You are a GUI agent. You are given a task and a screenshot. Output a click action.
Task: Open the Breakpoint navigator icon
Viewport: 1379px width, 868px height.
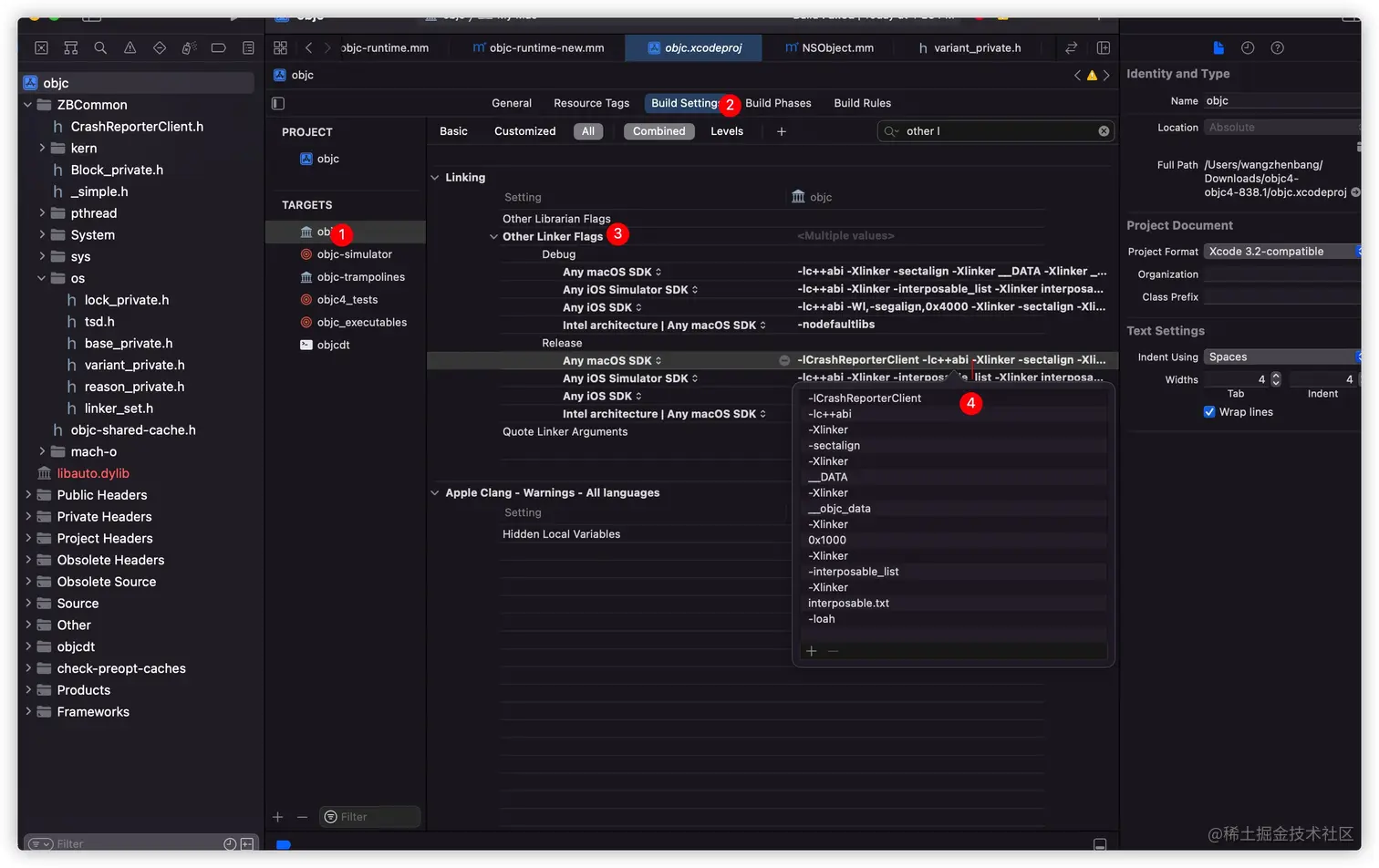pyautogui.click(x=218, y=47)
